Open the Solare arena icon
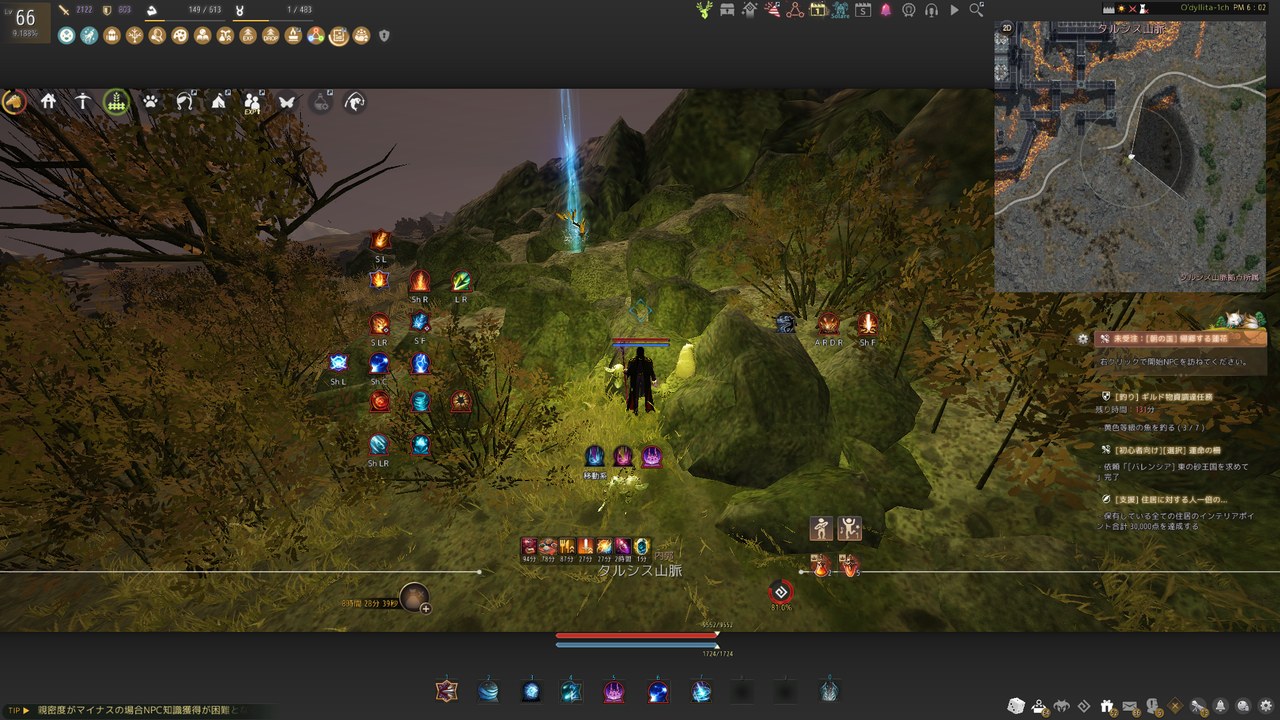 tap(840, 10)
